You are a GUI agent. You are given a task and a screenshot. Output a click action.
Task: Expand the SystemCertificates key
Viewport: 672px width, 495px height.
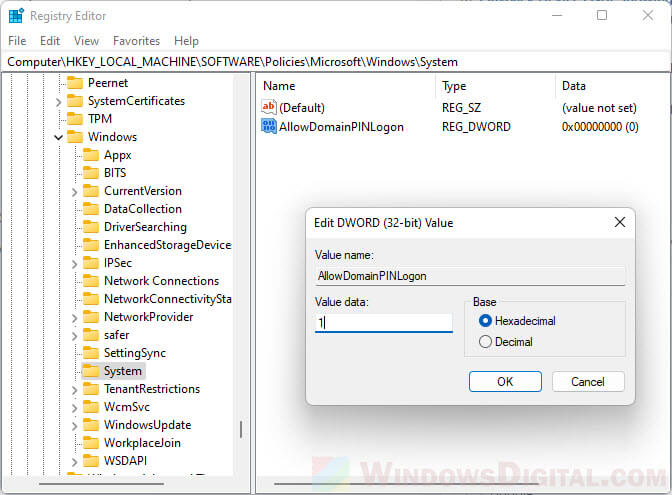[59, 102]
